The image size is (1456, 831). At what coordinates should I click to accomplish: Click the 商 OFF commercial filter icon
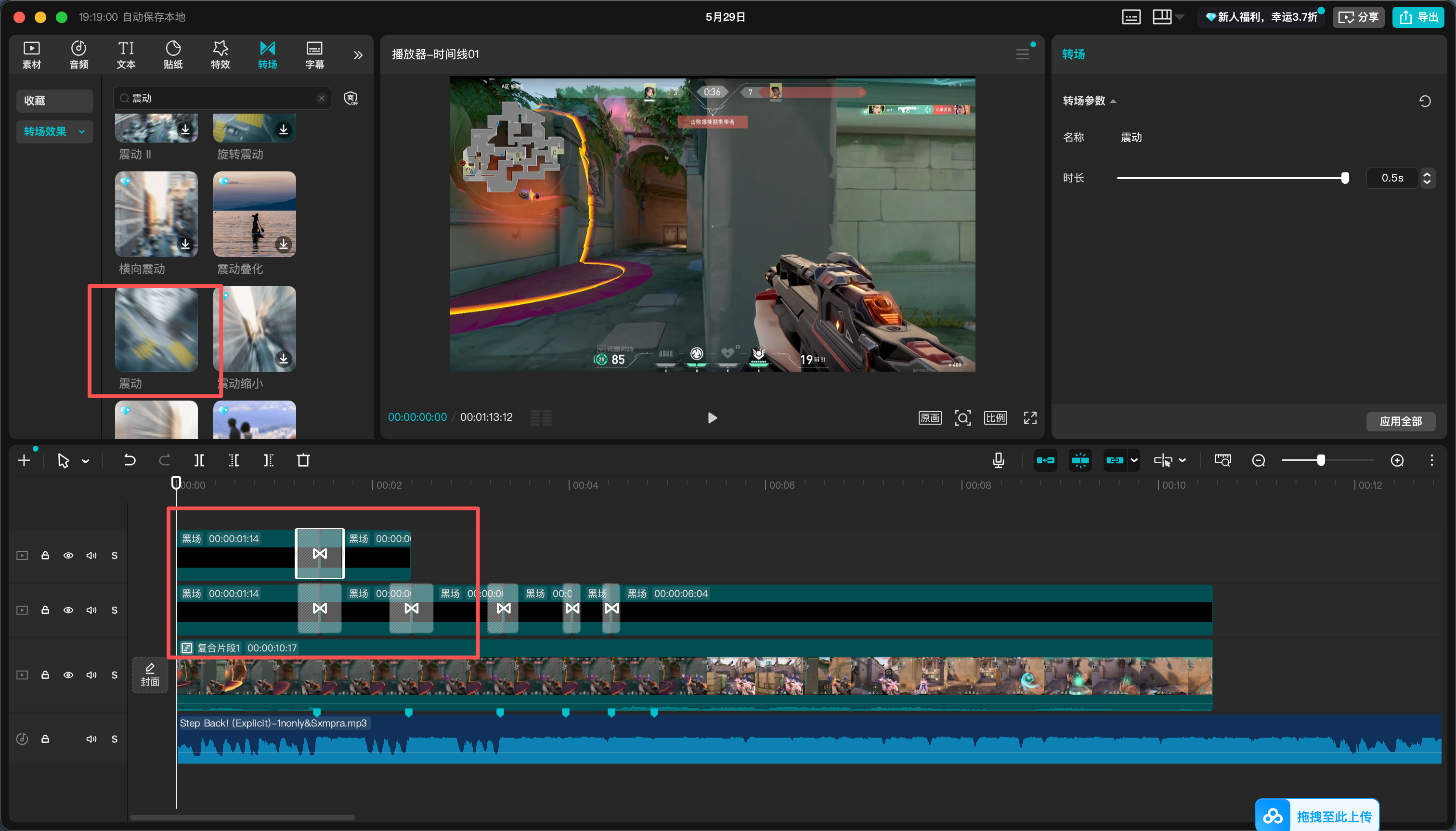coord(351,99)
